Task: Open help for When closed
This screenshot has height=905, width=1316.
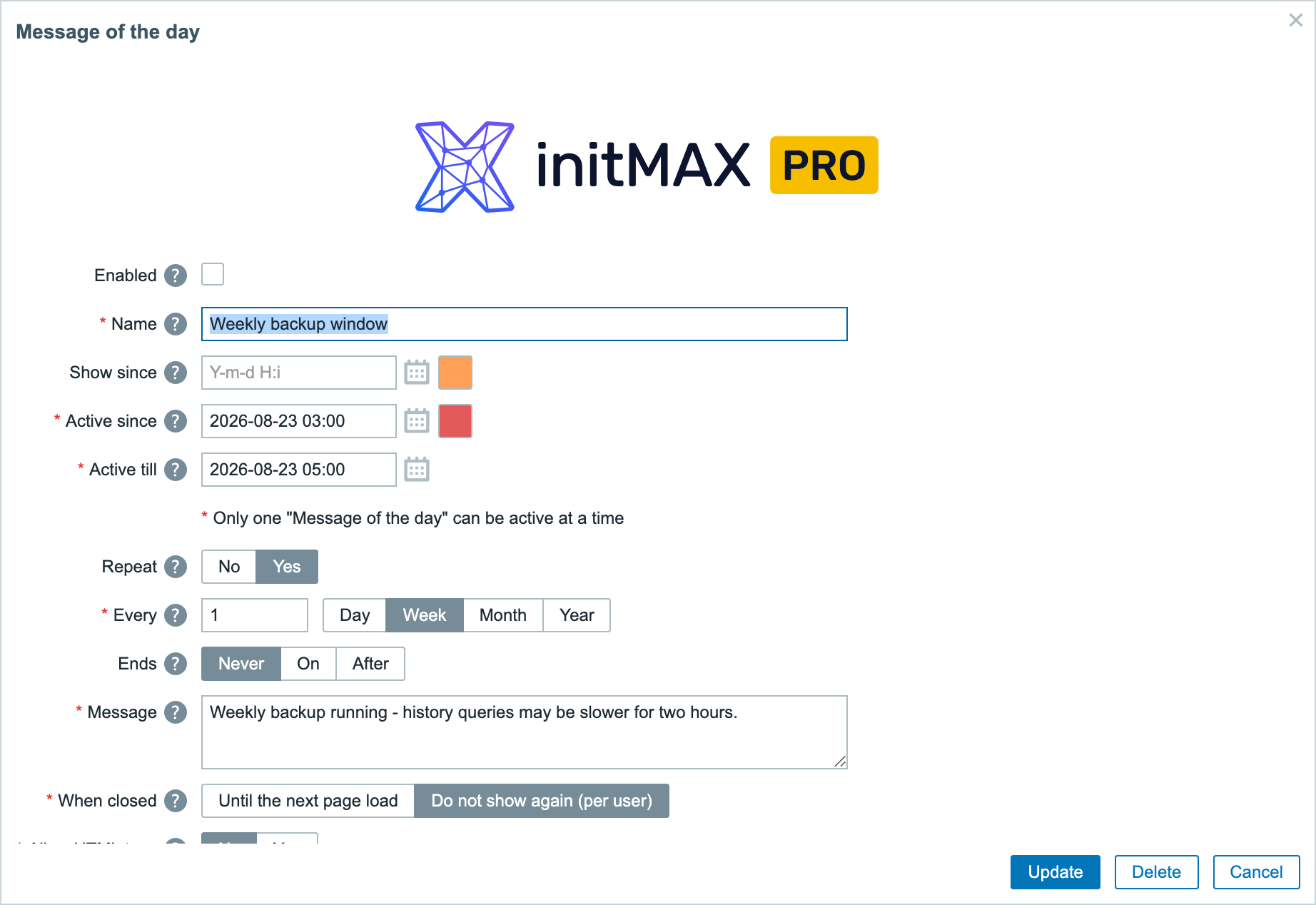Action: pos(176,801)
